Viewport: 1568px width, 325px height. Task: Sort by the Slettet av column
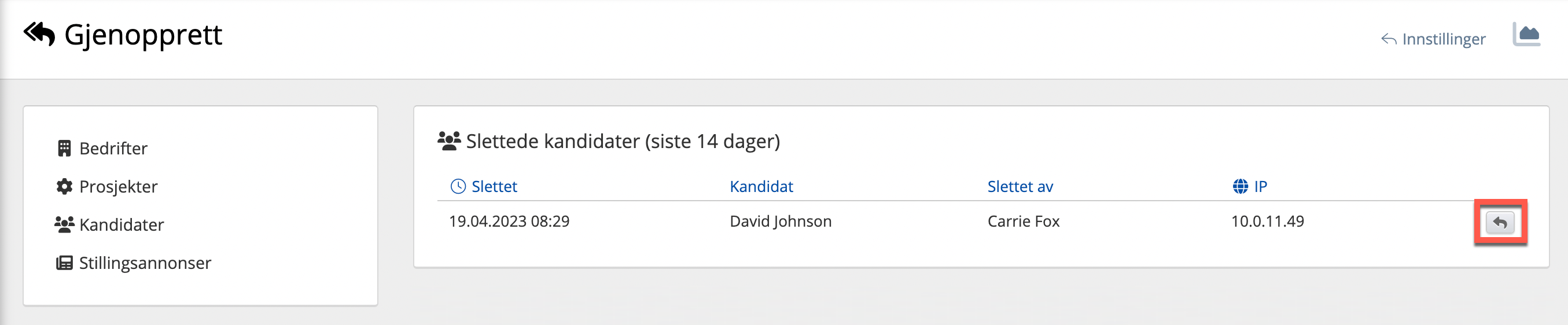pos(1019,186)
